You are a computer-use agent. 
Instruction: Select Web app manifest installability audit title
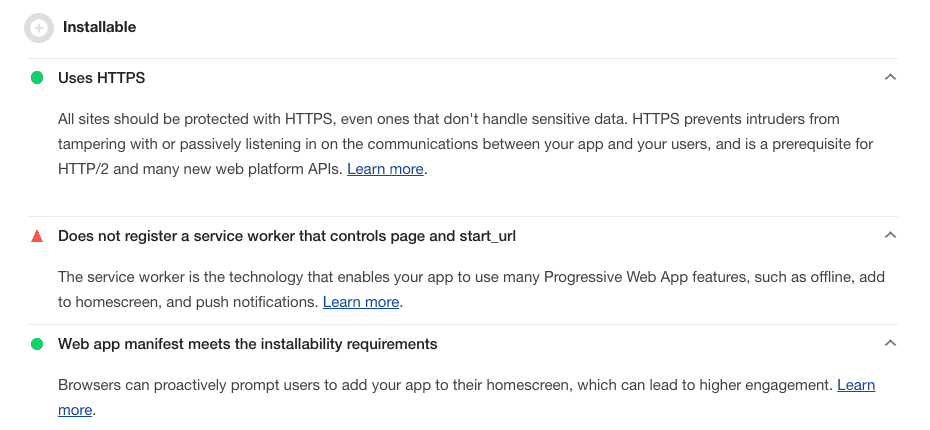tap(247, 344)
